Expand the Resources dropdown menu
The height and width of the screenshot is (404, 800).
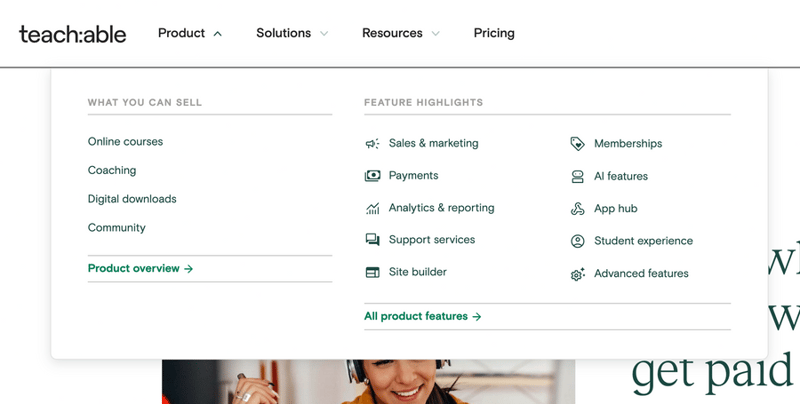[x=400, y=33]
